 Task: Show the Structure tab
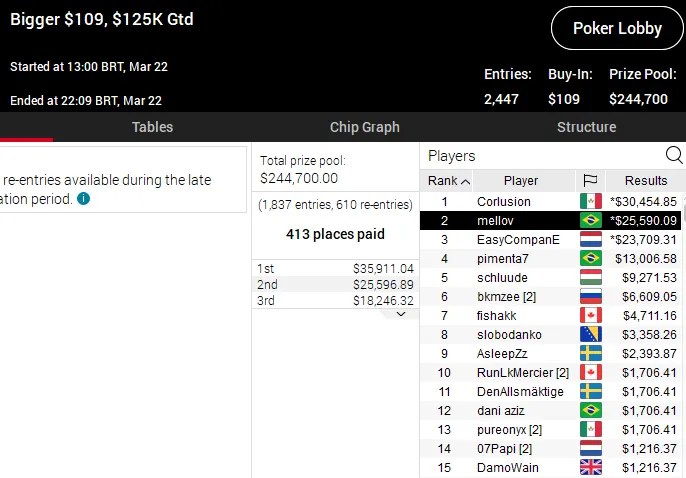point(586,127)
